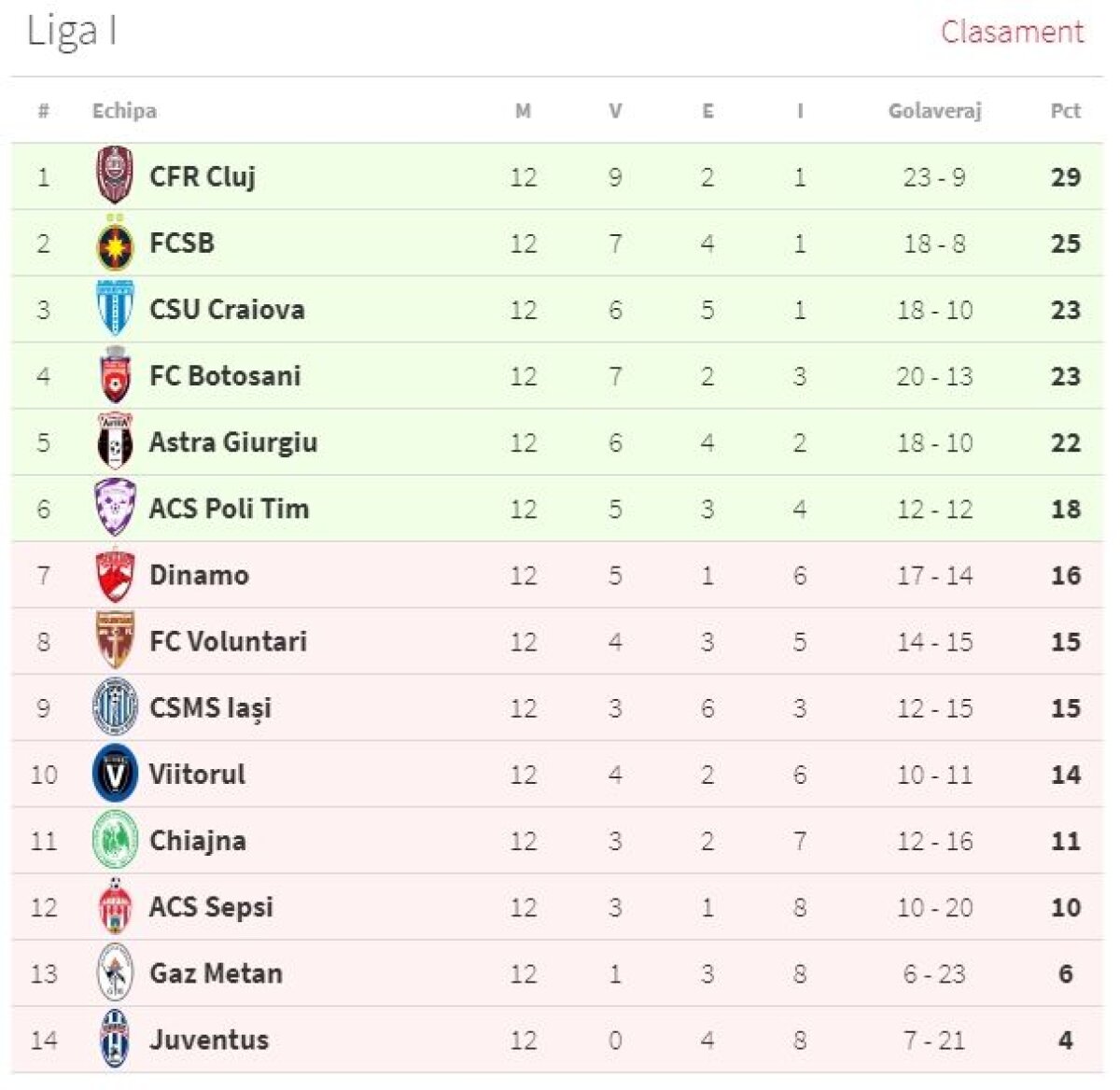Click the CFR Cluj team crest
This screenshot has height=1090, width=1120.
click(115, 175)
